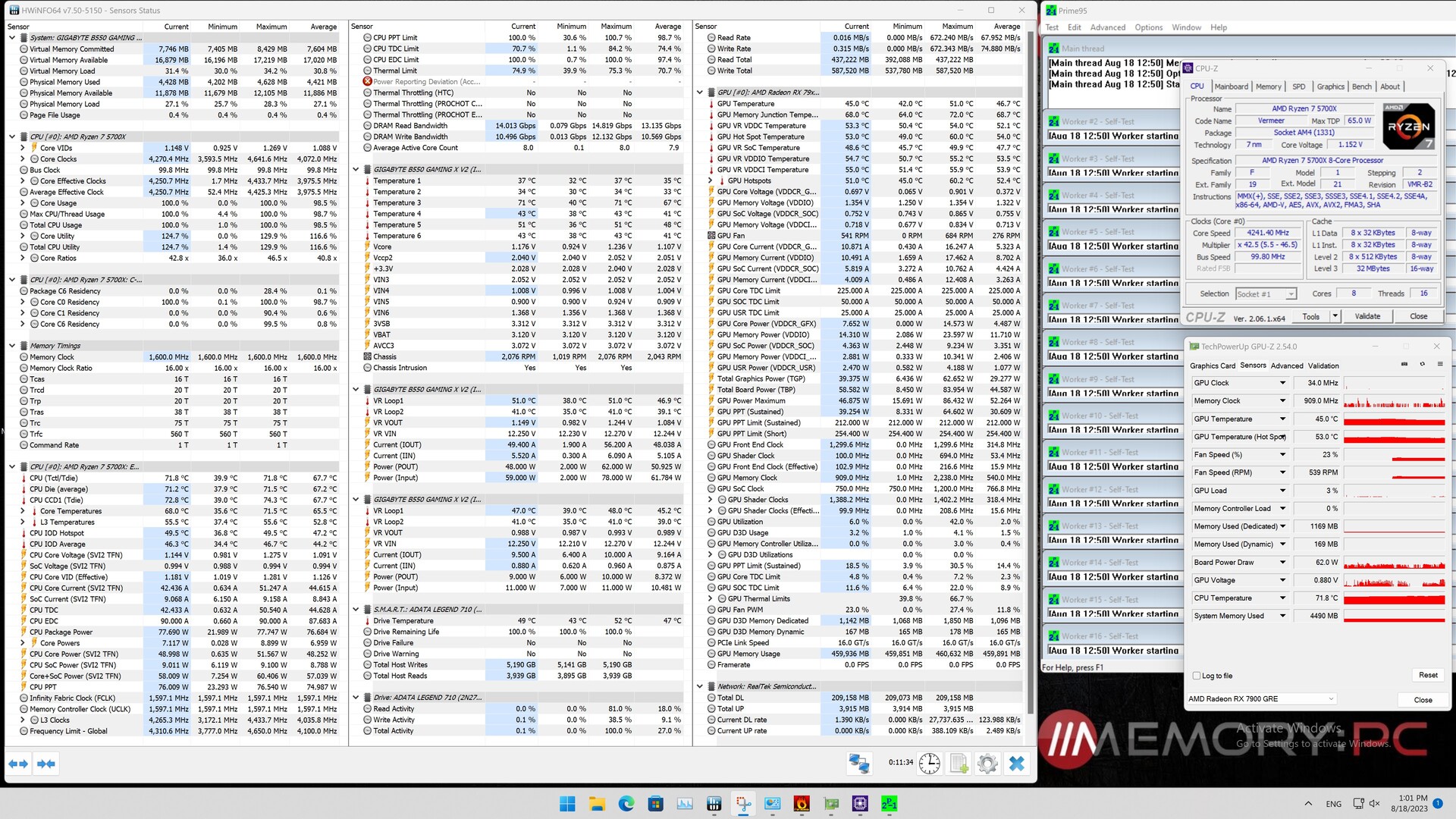The width and height of the screenshot is (1456, 819).
Task: Switch to the Mainboard tab in CPU-Z
Action: (1232, 86)
